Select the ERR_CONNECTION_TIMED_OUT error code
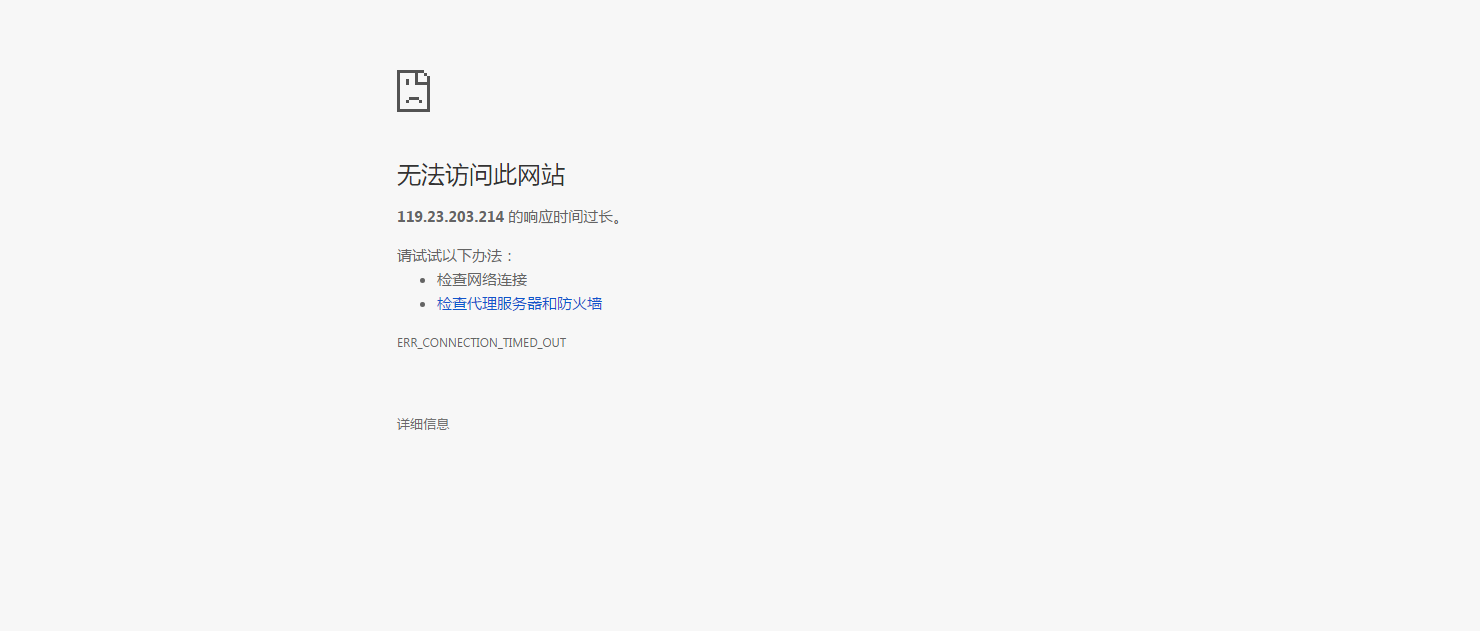Viewport: 1480px width, 631px height. pyautogui.click(x=481, y=342)
